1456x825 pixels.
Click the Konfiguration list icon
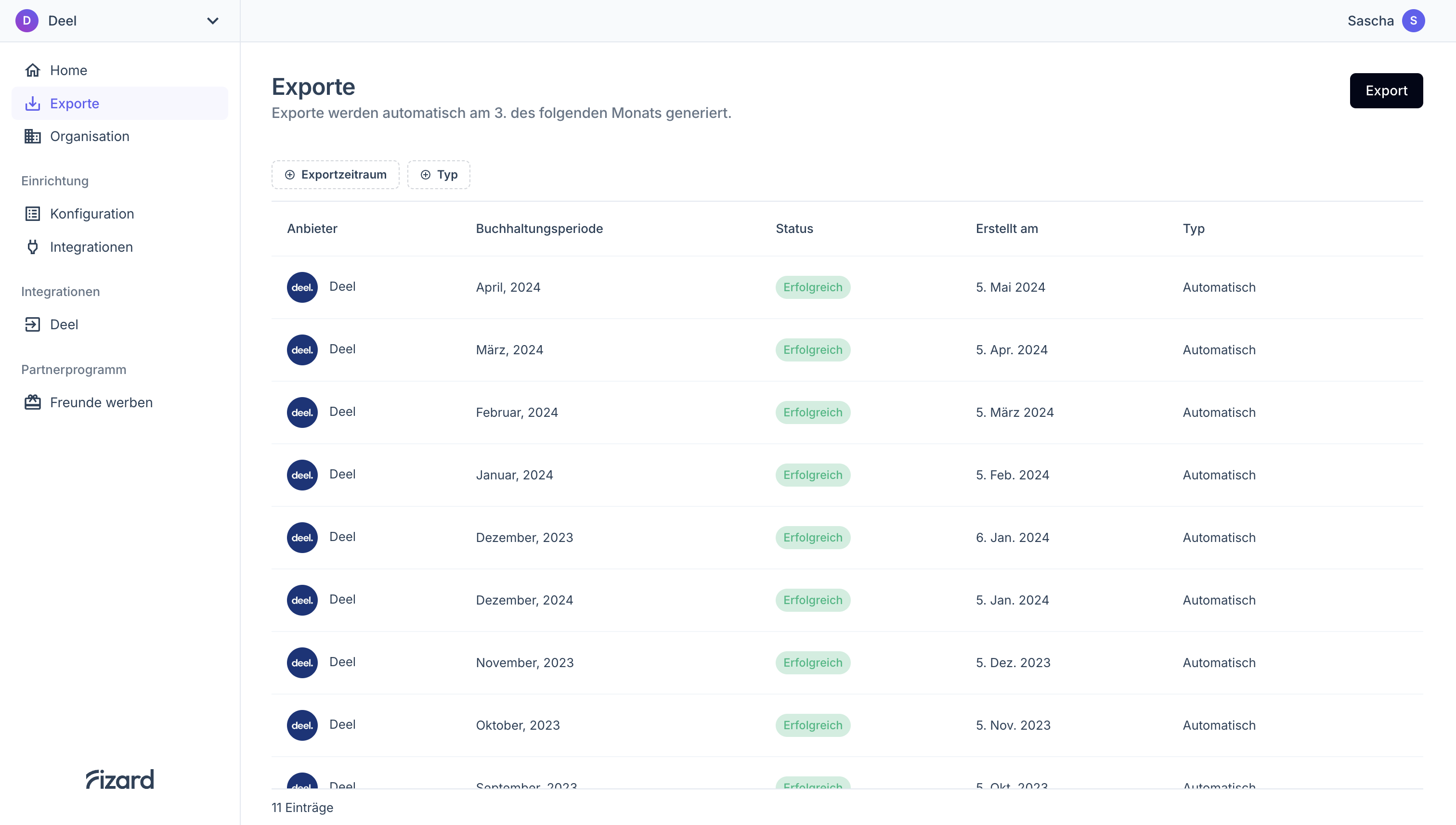32,214
